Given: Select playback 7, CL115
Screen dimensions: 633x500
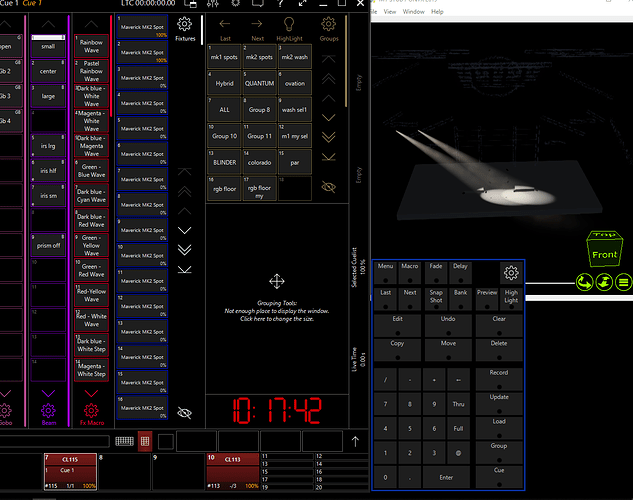Looking at the screenshot, I should point(70,471).
